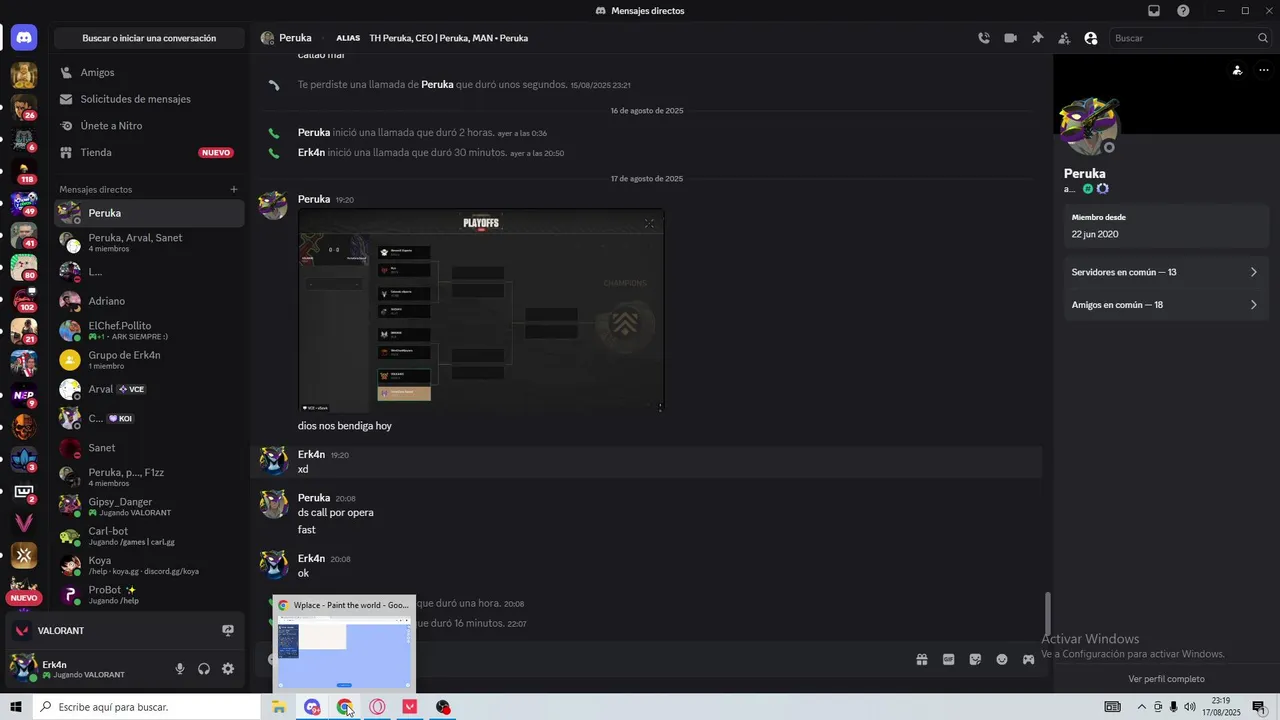
Task: Mute the microphone
Action: pos(180,669)
